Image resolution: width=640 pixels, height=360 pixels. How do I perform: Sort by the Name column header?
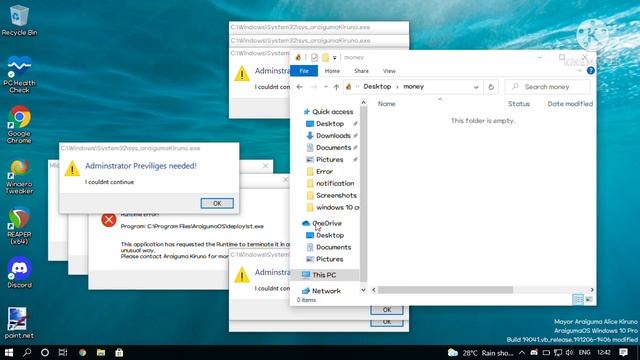pos(387,104)
